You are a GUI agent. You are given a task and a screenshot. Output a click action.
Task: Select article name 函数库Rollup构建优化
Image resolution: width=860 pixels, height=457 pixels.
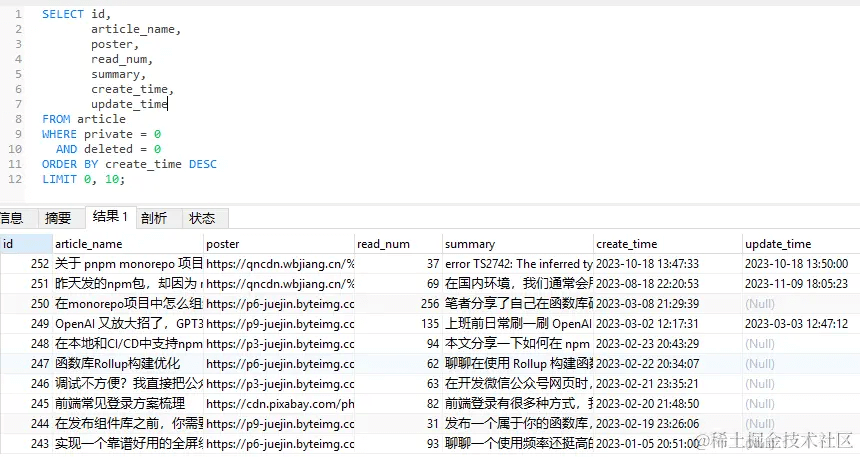click(128, 364)
